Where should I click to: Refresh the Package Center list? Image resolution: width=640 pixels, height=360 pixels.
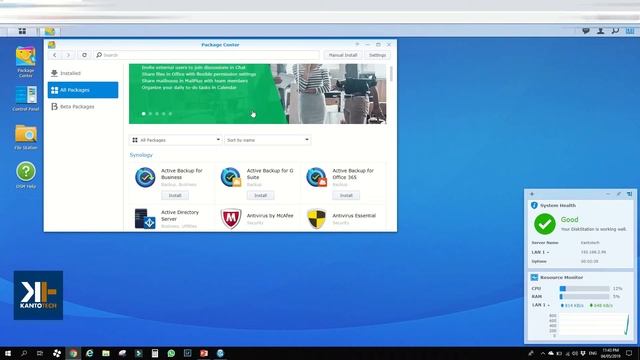click(x=84, y=55)
